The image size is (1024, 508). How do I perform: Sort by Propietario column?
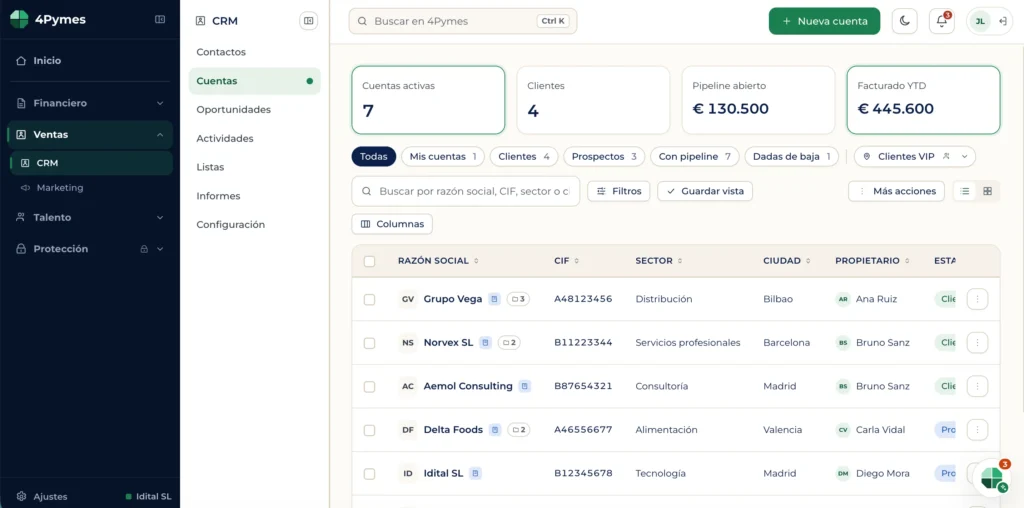872,261
